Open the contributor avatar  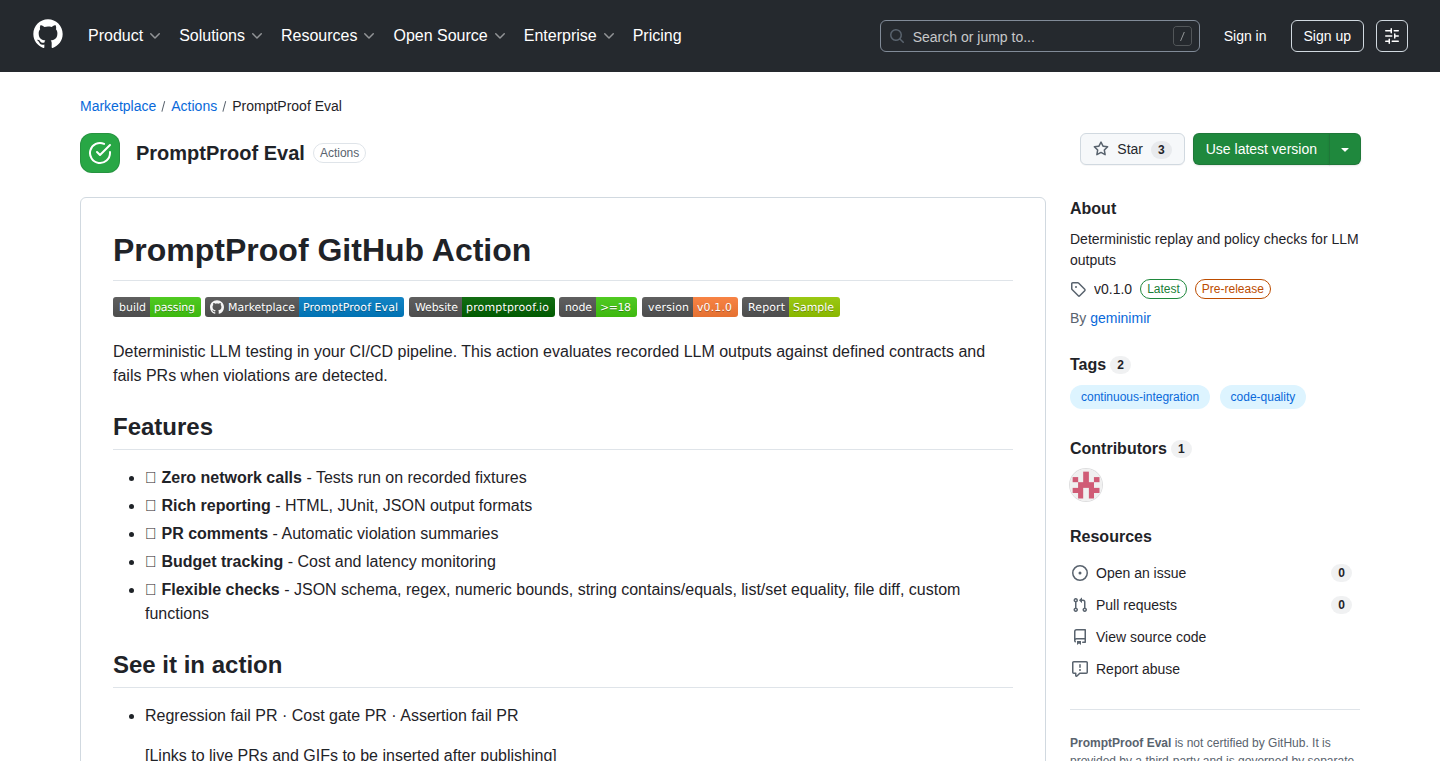pyautogui.click(x=1086, y=485)
